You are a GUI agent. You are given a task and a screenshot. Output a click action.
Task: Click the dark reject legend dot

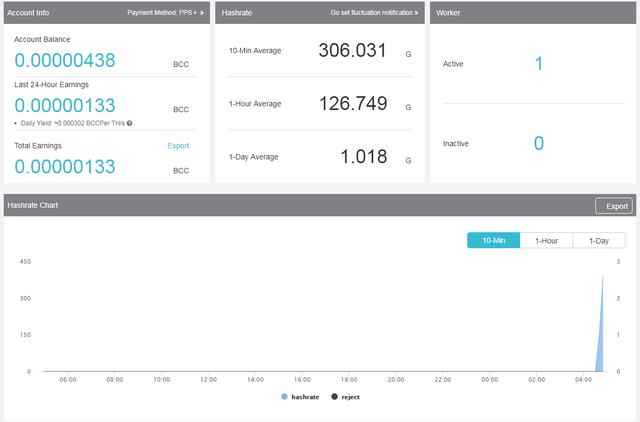(334, 397)
